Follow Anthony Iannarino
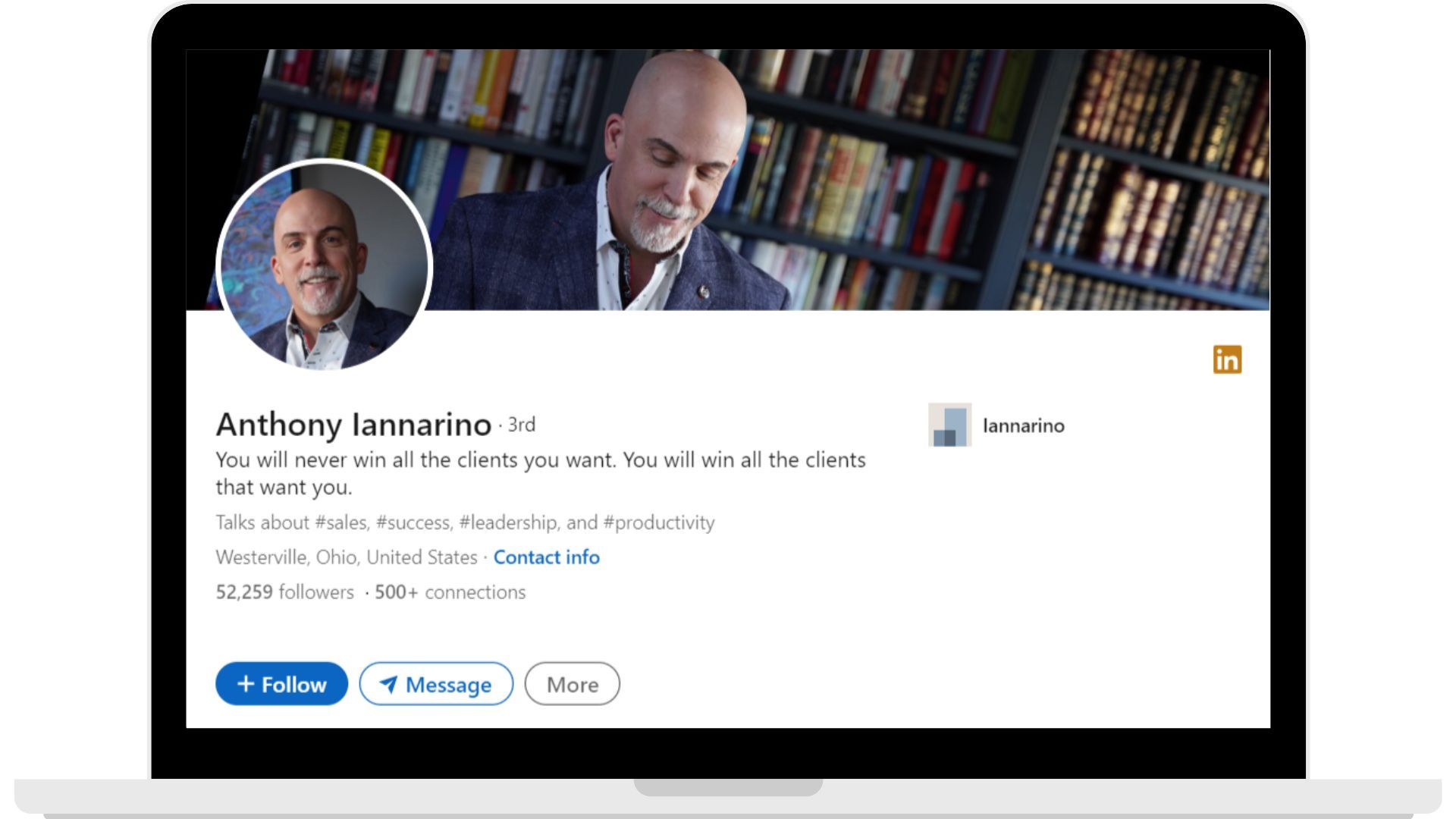Screen dimensions: 1456x819 tap(281, 683)
